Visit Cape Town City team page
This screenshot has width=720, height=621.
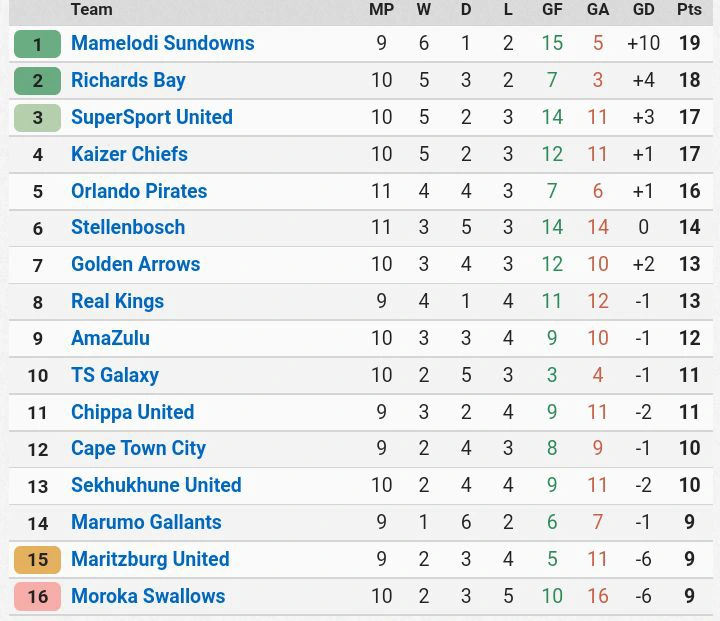coord(138,449)
